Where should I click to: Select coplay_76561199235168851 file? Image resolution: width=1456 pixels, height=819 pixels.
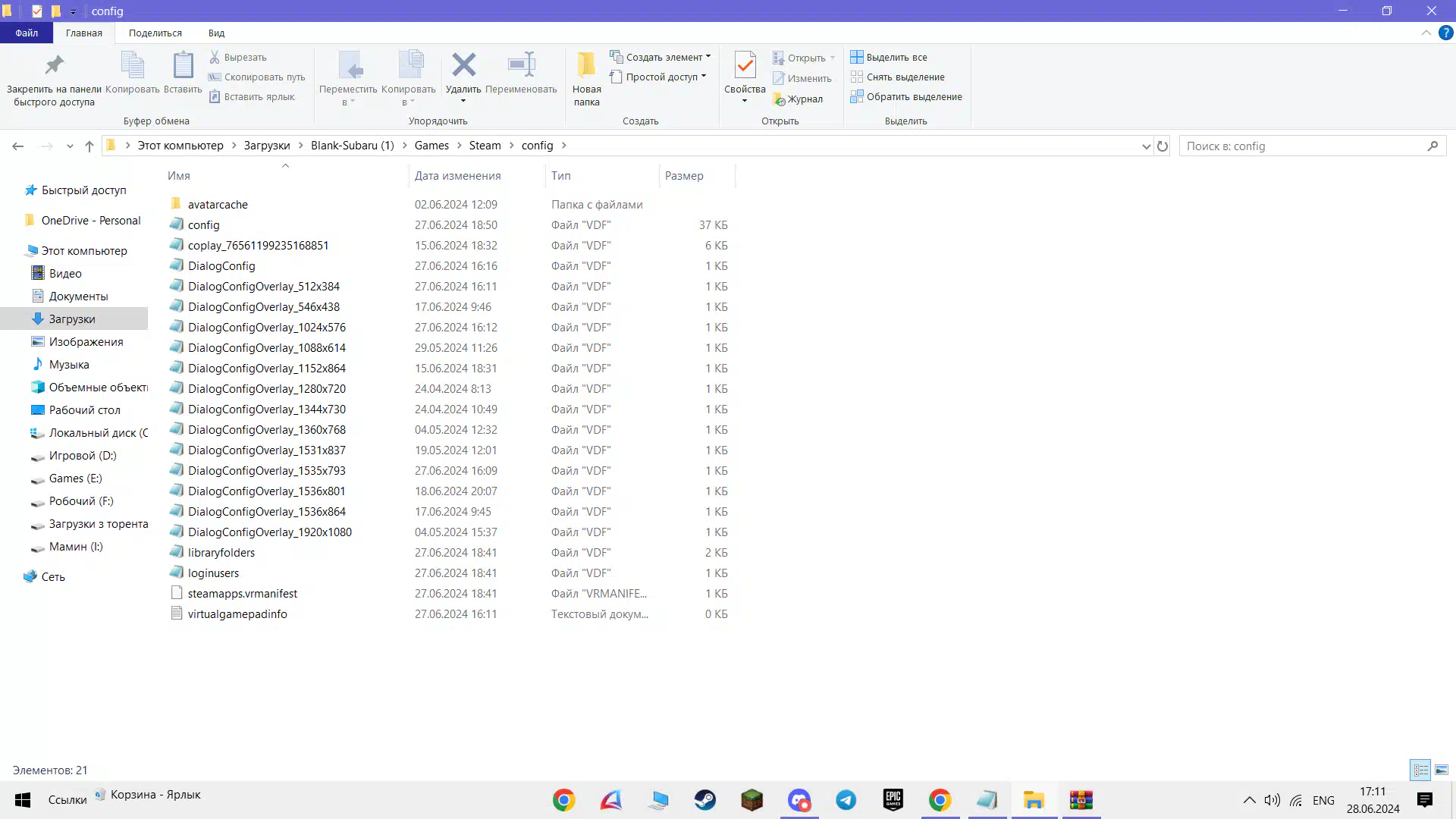258,245
